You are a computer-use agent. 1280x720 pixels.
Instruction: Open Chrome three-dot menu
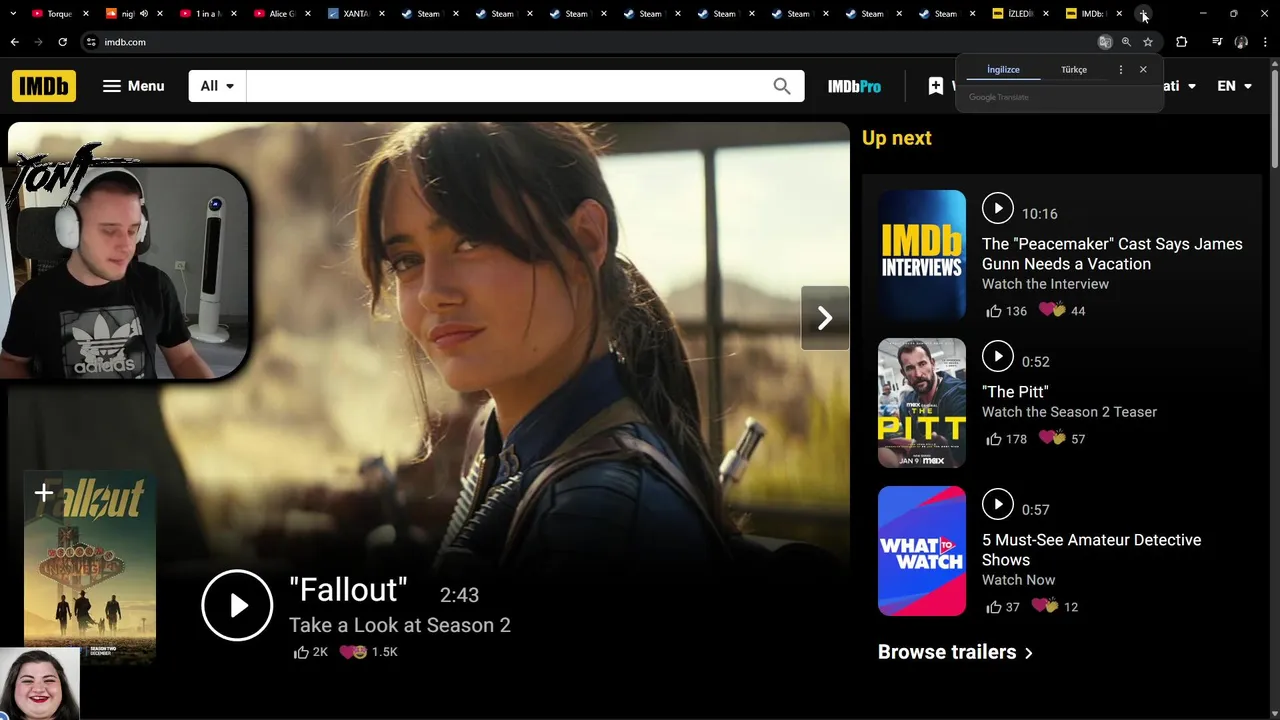pos(1265,42)
